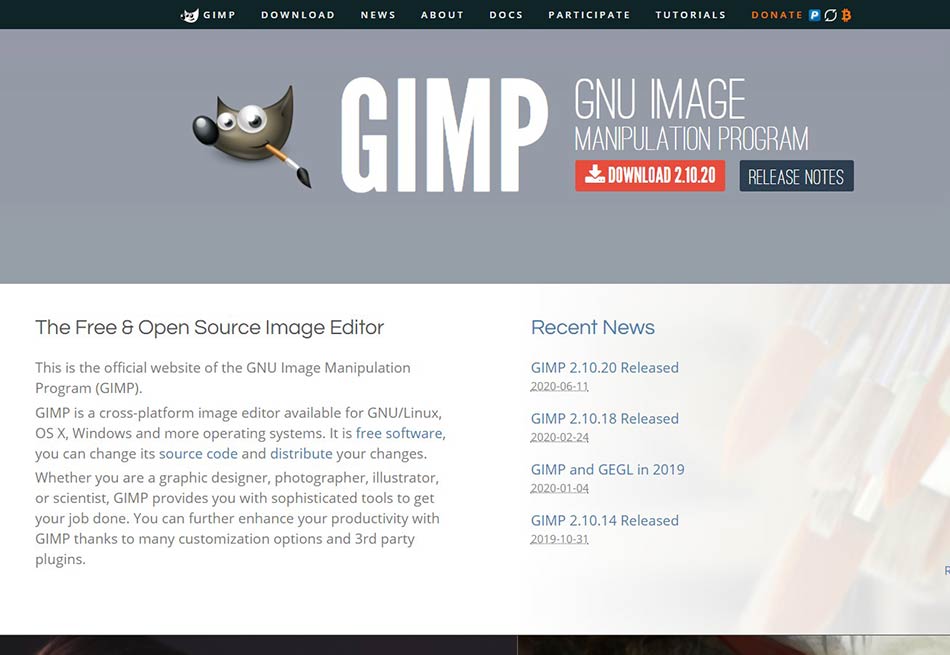
Task: Follow the distribute link
Action: pos(301,454)
